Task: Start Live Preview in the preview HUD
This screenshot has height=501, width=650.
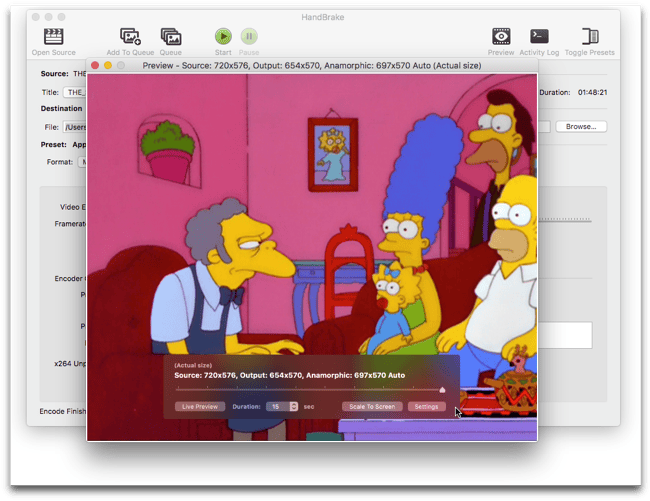Action: click(x=200, y=407)
